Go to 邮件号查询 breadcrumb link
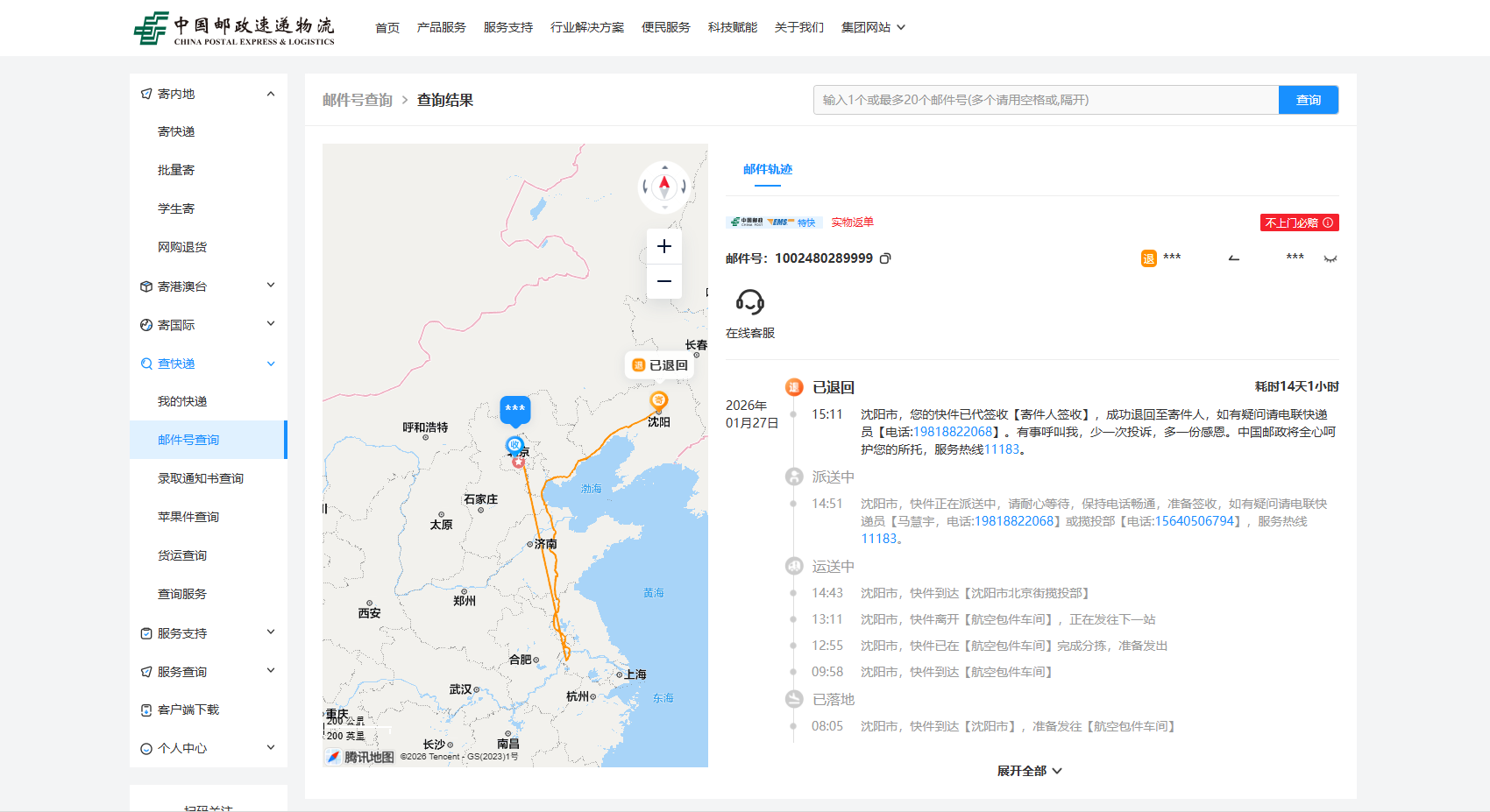 tap(357, 100)
